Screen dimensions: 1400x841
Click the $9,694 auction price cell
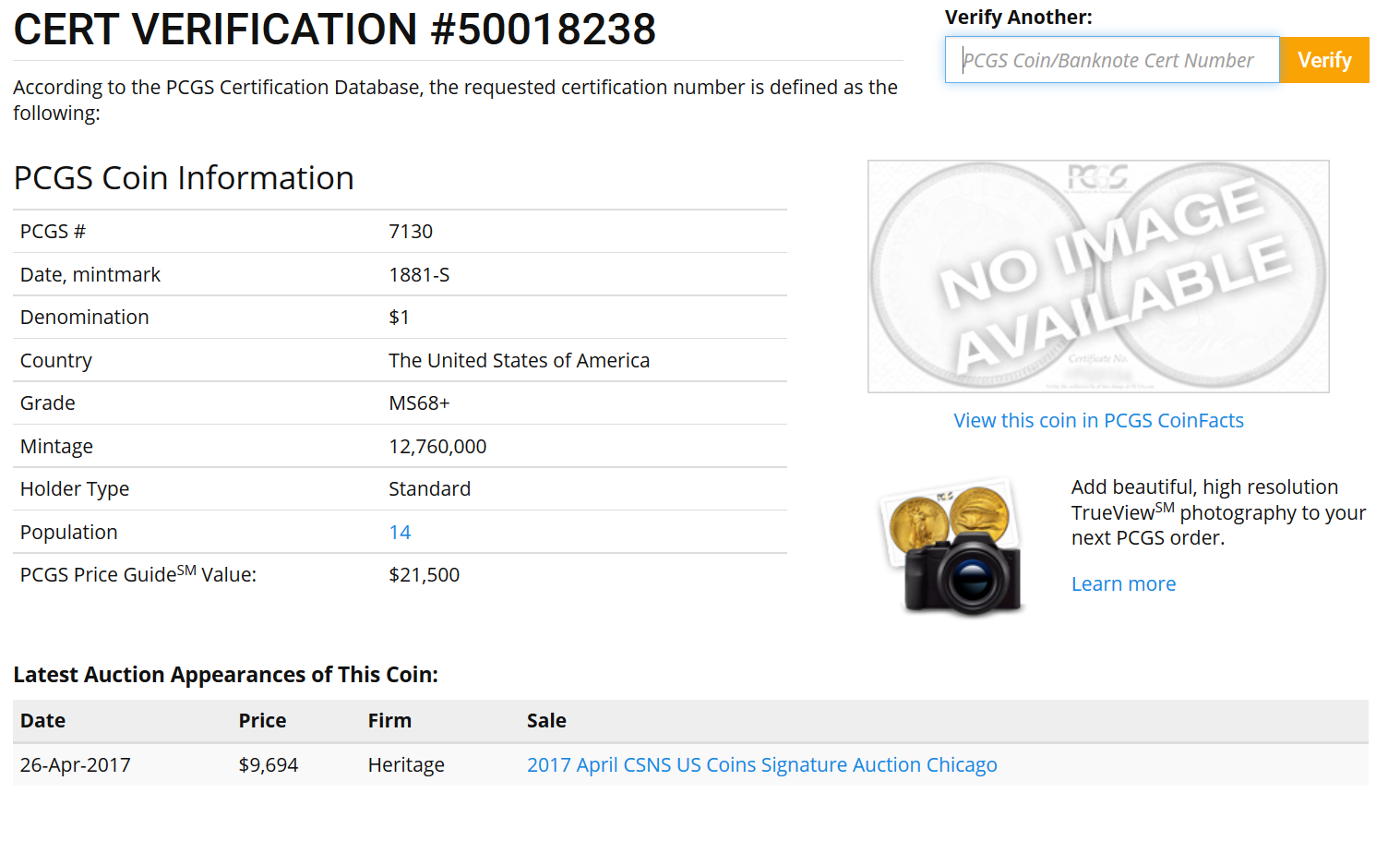(x=268, y=764)
